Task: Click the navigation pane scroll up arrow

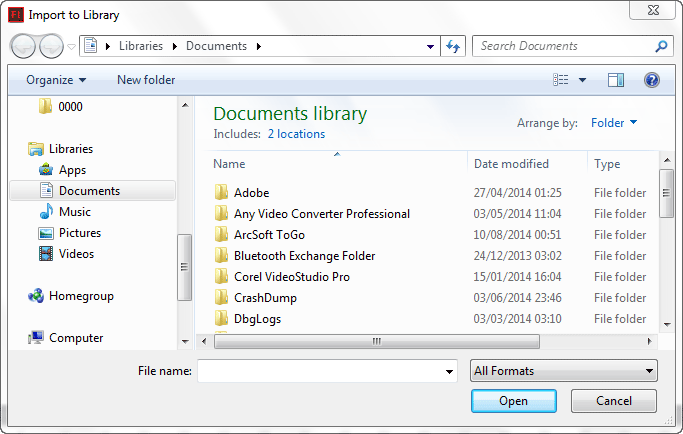Action: [185, 105]
